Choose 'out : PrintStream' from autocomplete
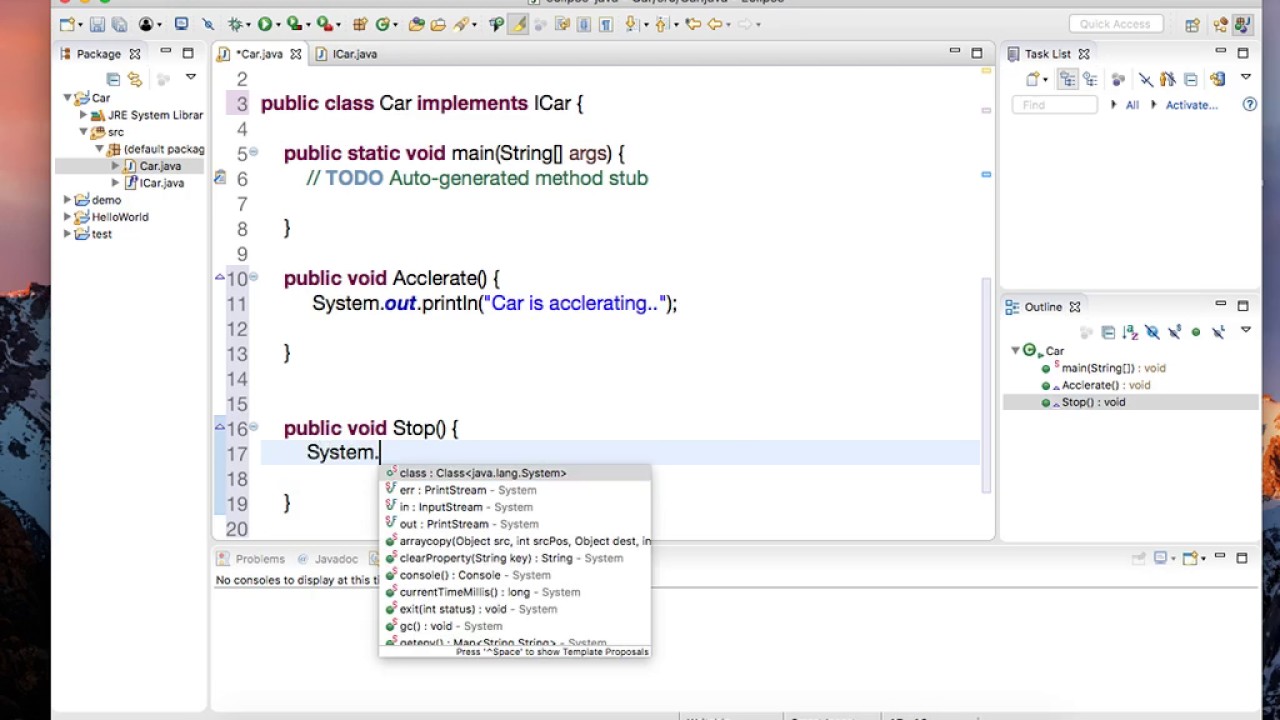 point(515,524)
